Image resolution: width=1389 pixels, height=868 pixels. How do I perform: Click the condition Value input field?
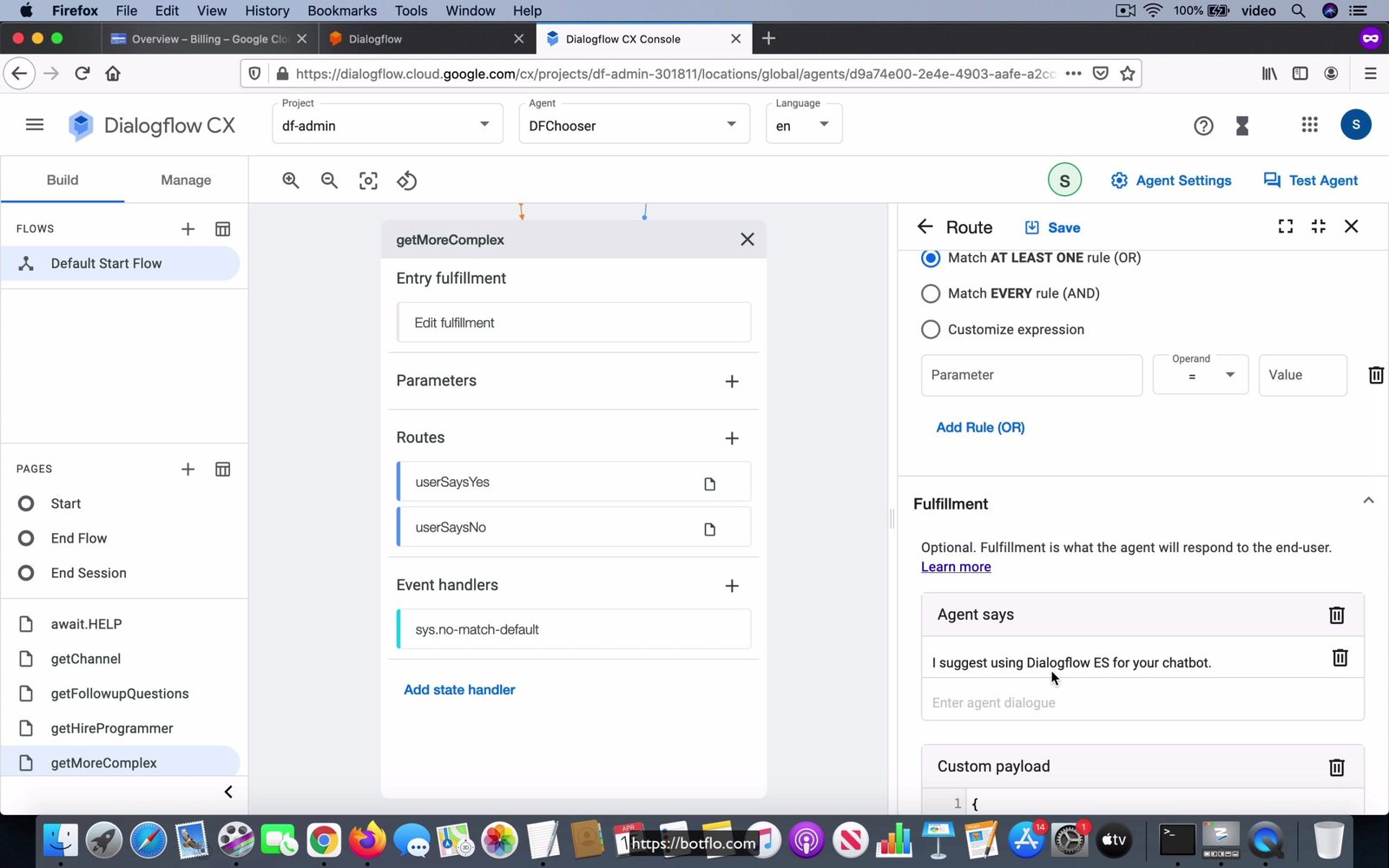point(1303,375)
